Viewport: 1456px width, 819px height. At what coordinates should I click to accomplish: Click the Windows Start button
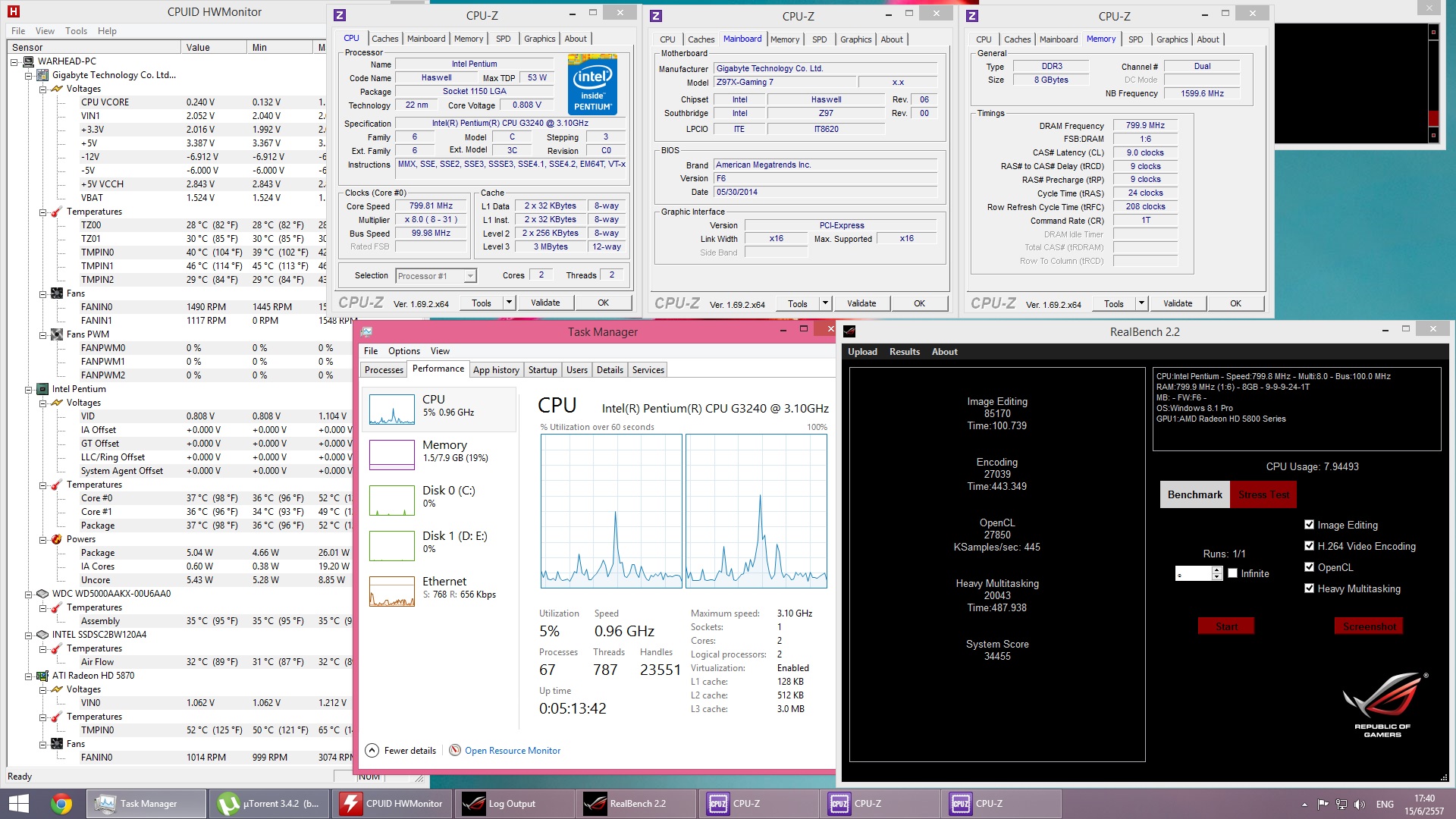18,803
